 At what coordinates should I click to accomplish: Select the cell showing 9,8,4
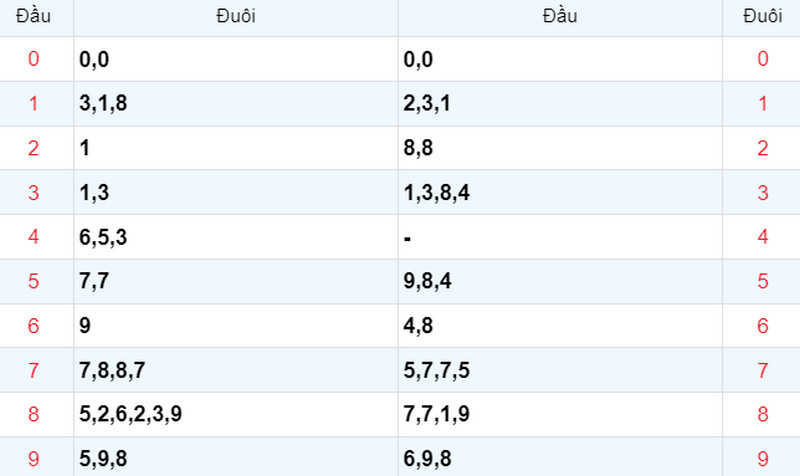(560, 281)
